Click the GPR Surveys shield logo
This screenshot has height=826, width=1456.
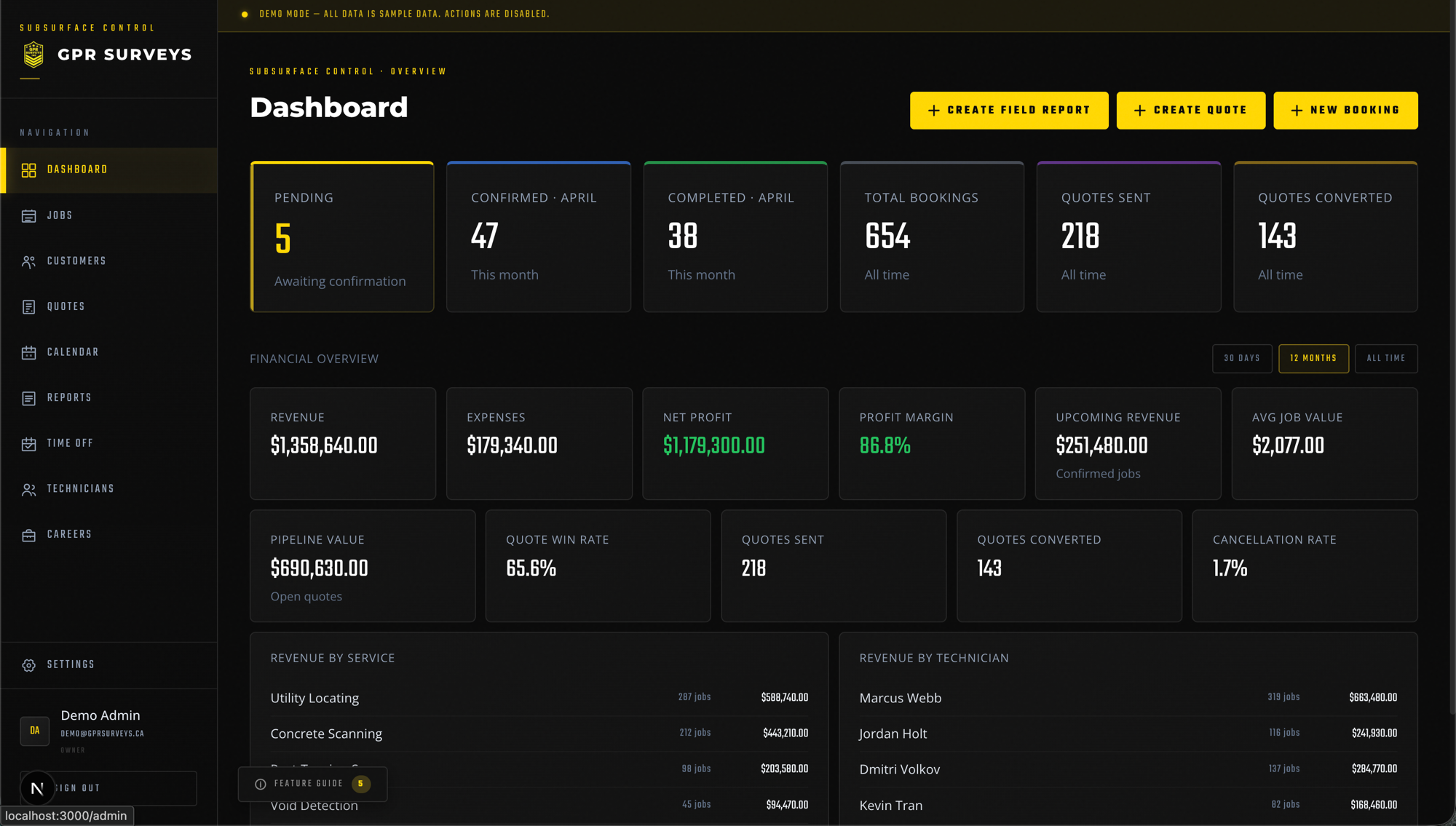tap(33, 55)
